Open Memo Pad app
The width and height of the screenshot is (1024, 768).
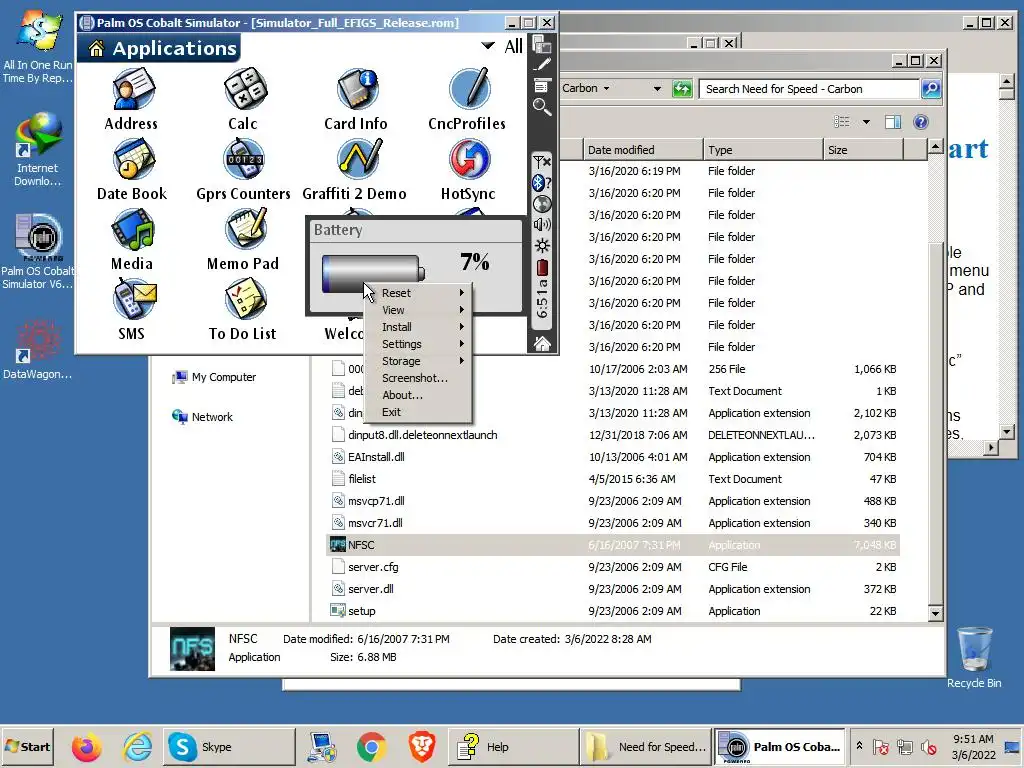pos(243,240)
